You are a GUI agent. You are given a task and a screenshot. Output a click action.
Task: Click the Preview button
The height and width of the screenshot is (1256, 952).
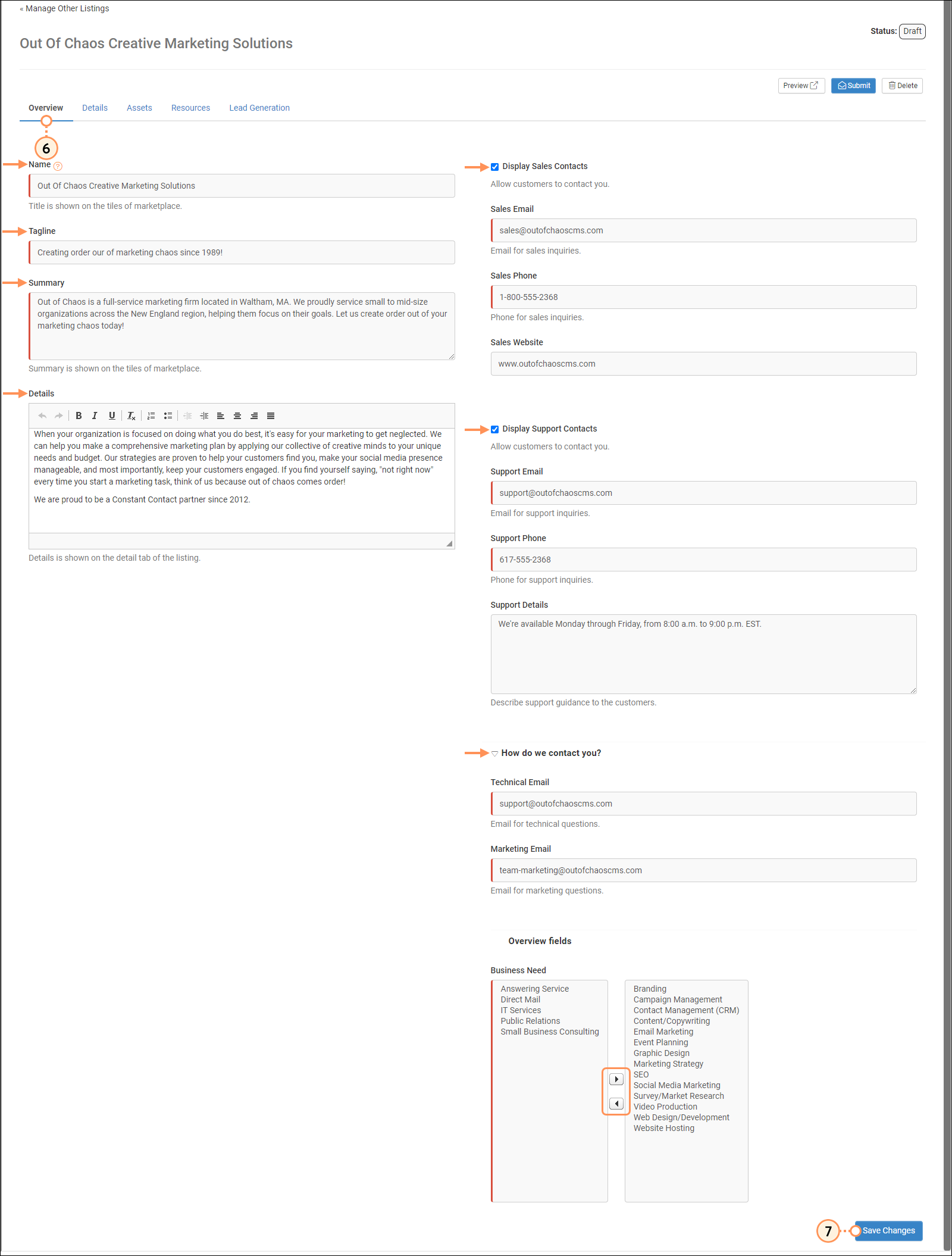tap(801, 86)
